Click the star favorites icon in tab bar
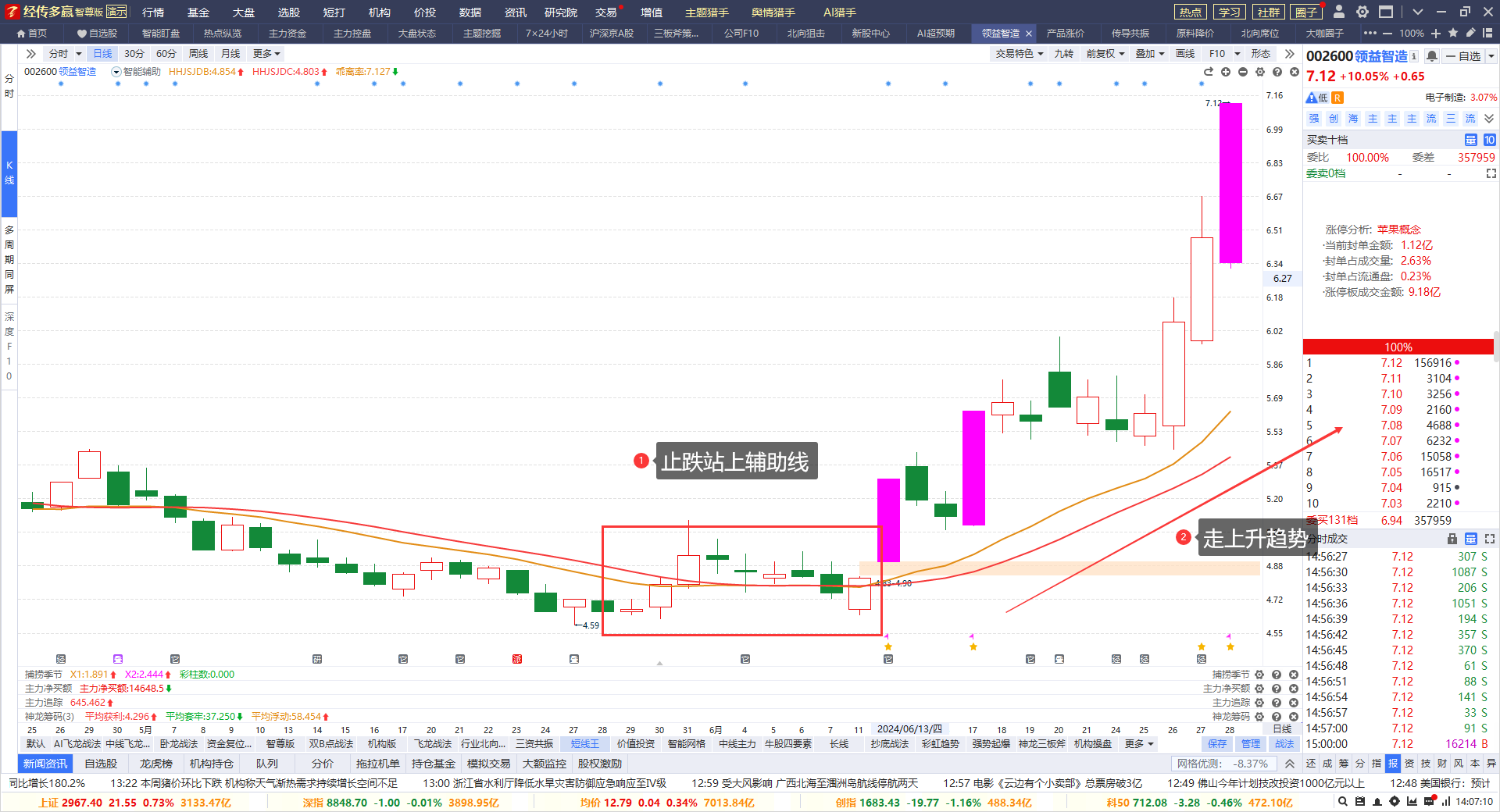 click(1453, 34)
